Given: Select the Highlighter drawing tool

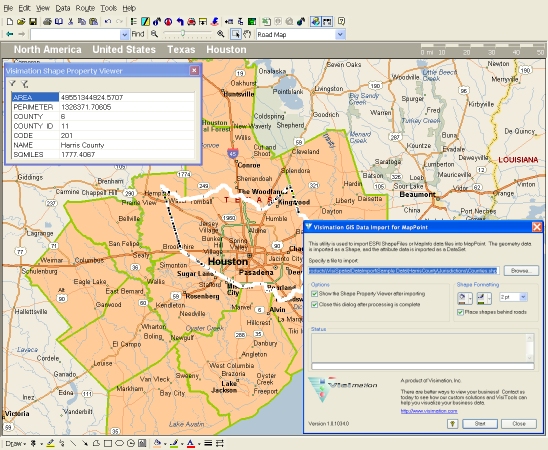Looking at the screenshot, I should click(50, 443).
